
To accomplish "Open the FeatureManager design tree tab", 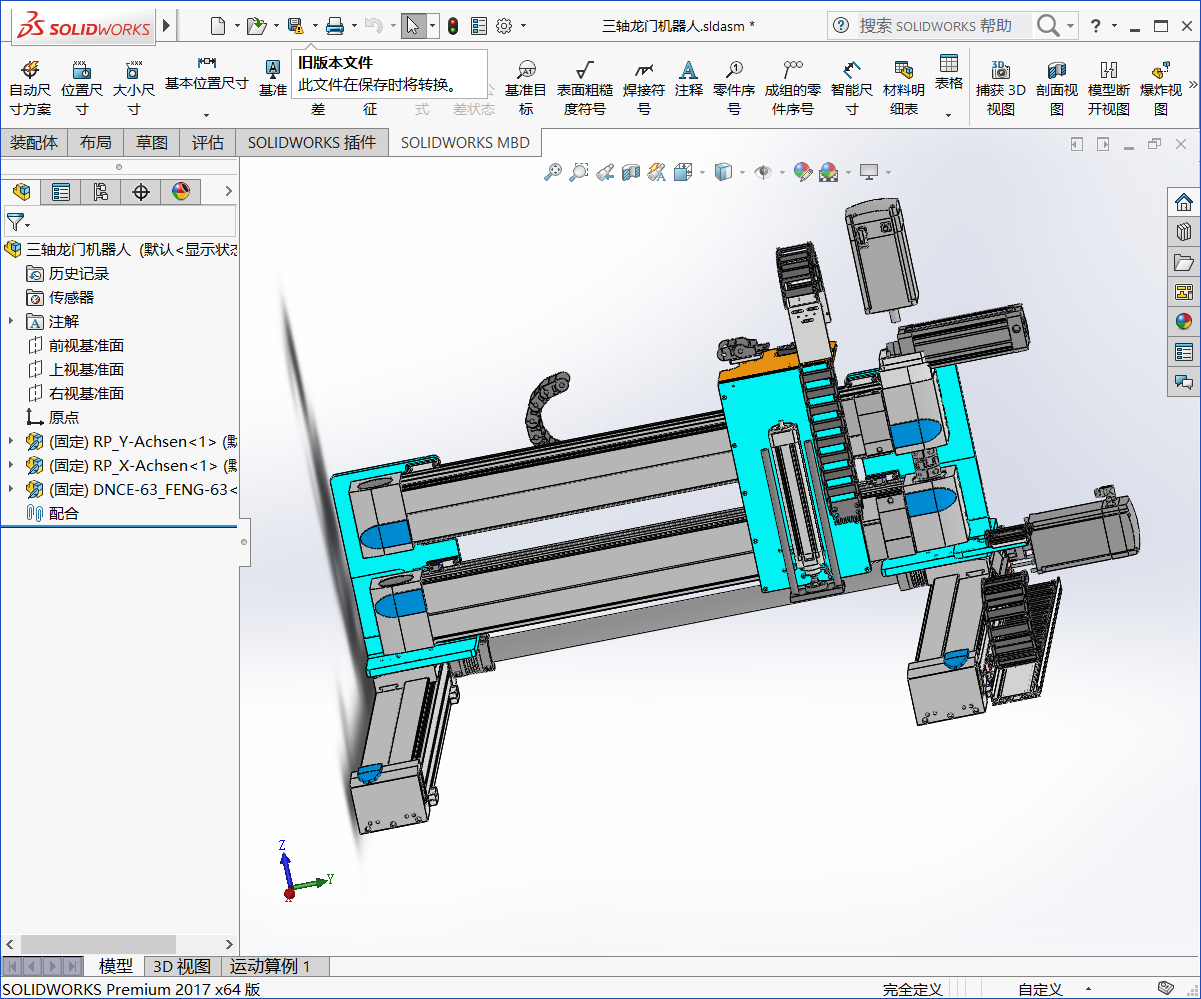I will tap(21, 192).
